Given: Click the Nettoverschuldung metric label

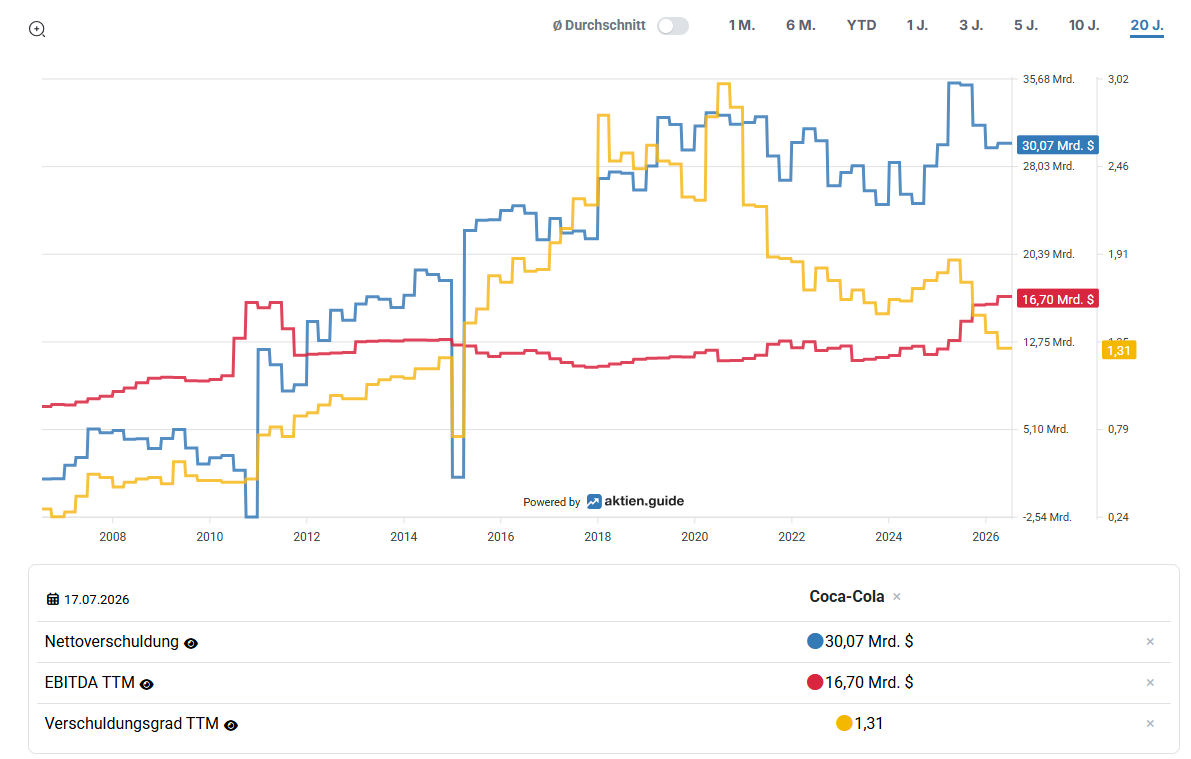Looking at the screenshot, I should (112, 642).
